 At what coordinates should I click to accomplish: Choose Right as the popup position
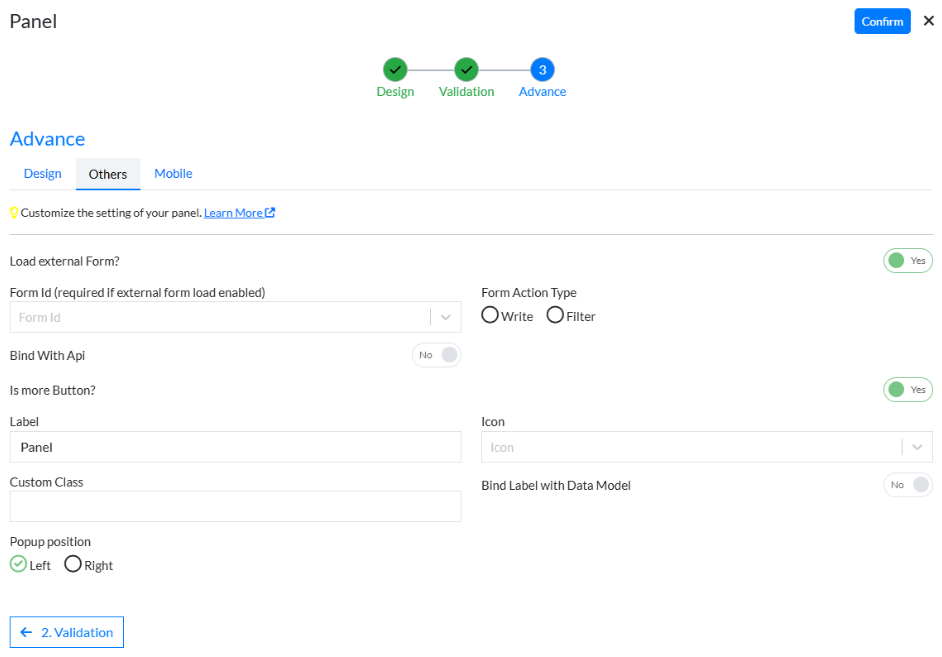point(72,564)
